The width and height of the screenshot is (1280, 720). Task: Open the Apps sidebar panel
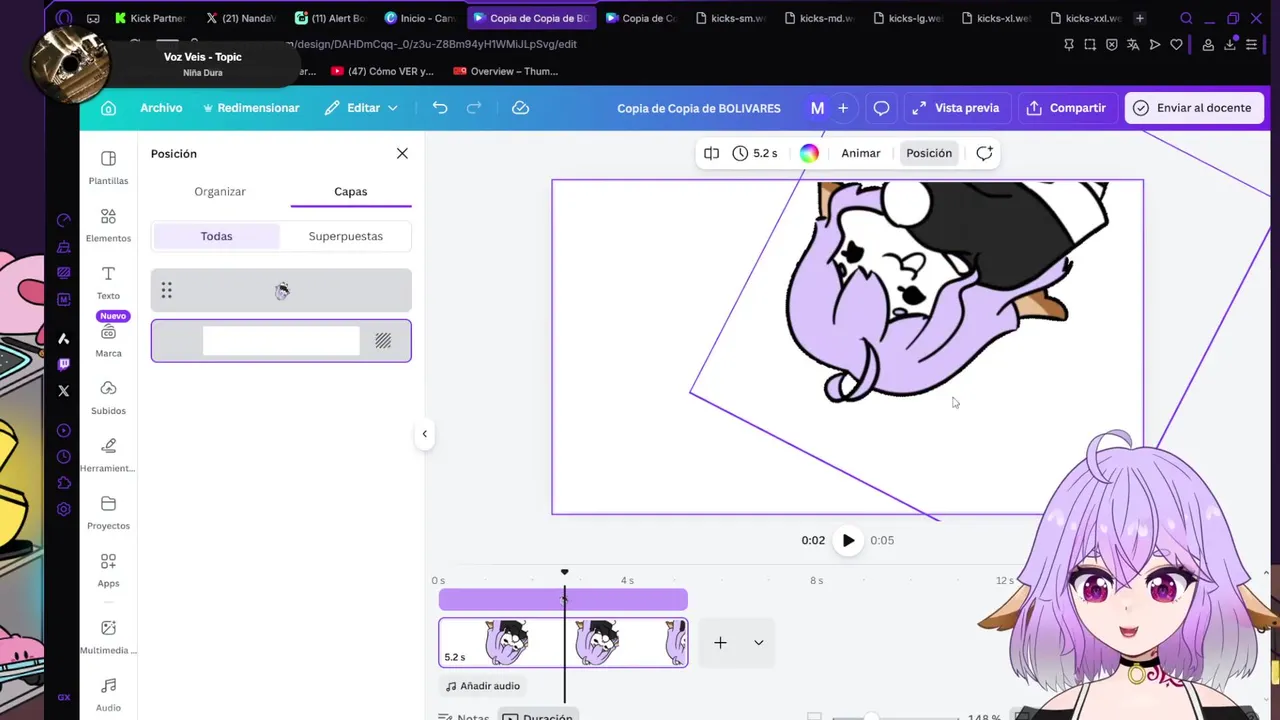[108, 570]
